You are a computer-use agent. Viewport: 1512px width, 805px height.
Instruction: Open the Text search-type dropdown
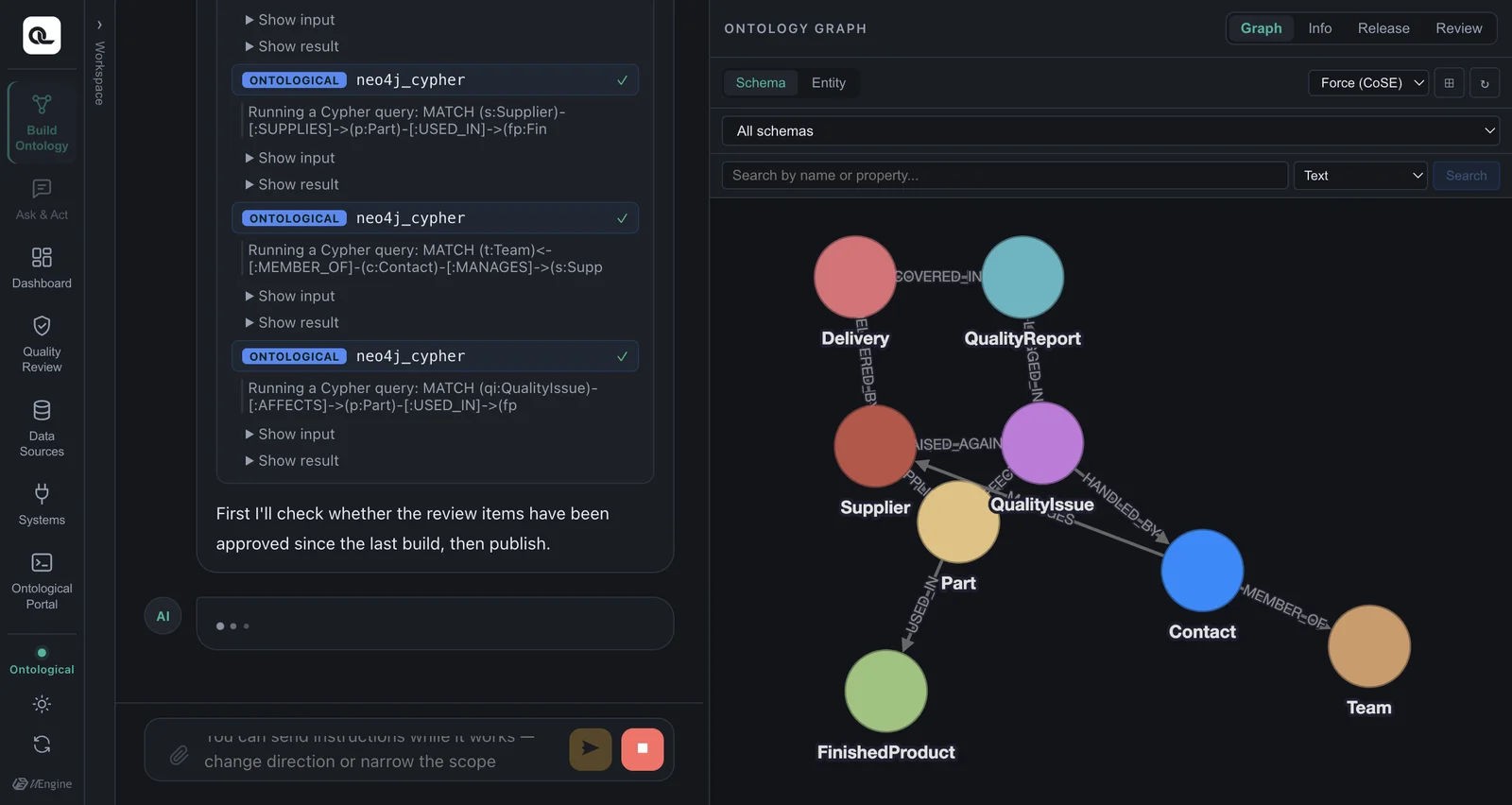click(1360, 176)
